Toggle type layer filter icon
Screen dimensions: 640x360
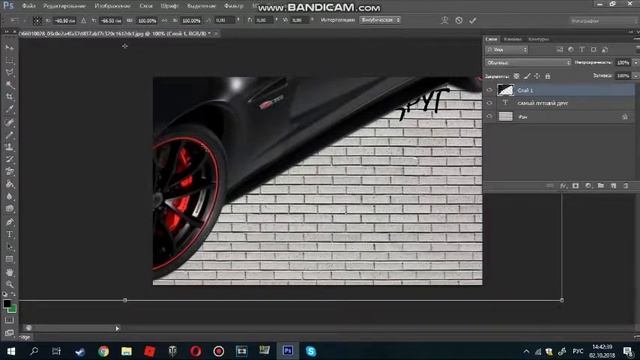coord(582,49)
